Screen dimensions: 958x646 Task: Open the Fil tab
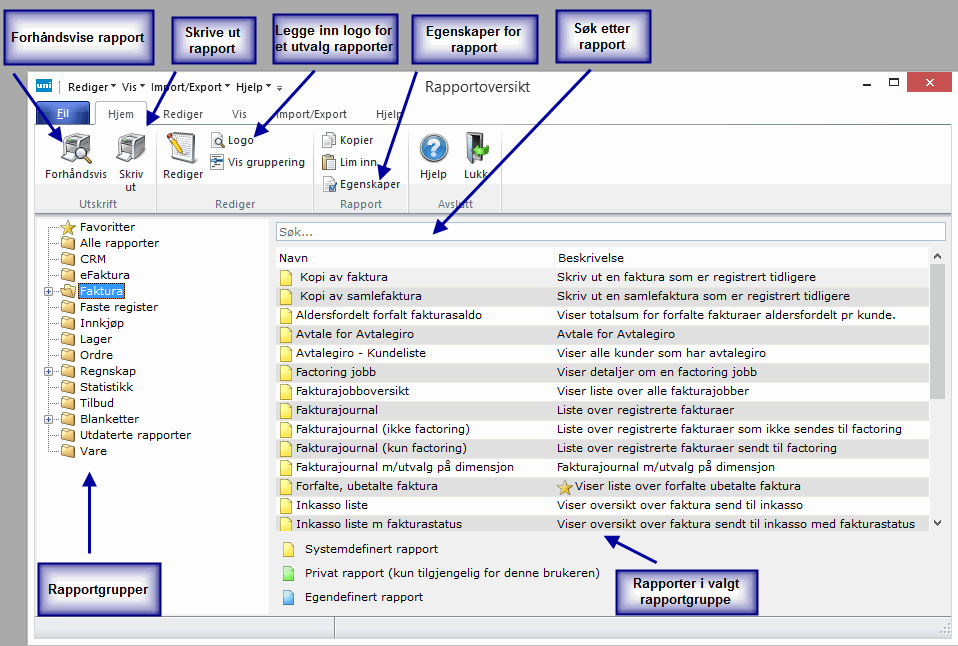[62, 114]
